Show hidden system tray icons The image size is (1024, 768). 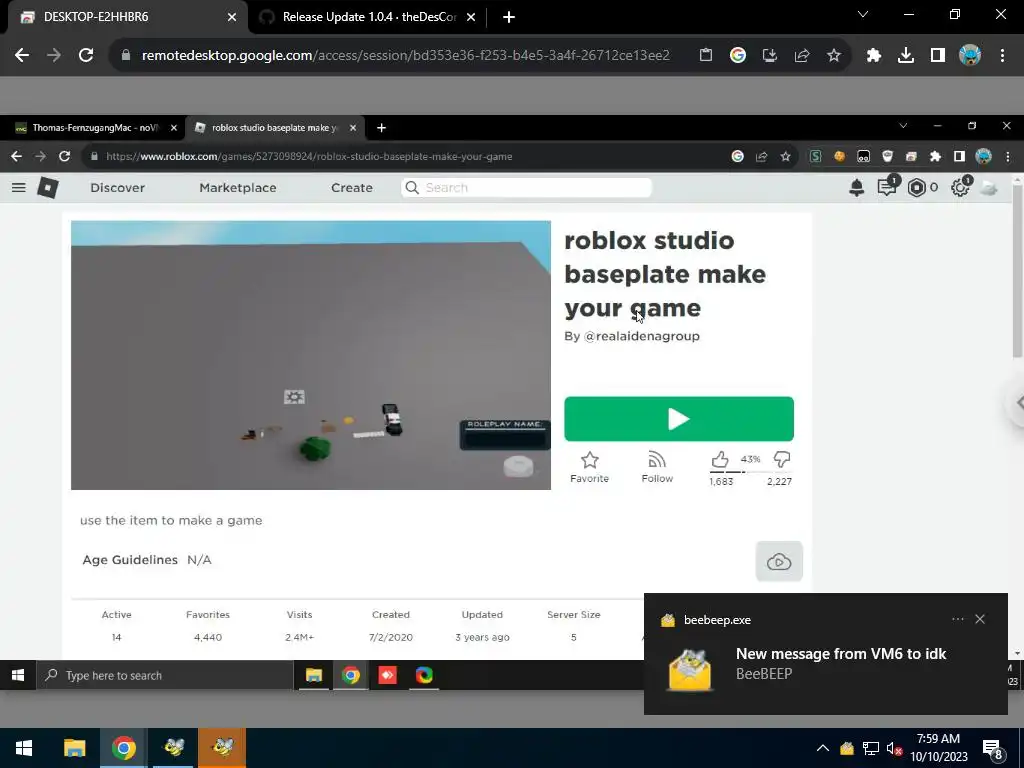pos(823,748)
